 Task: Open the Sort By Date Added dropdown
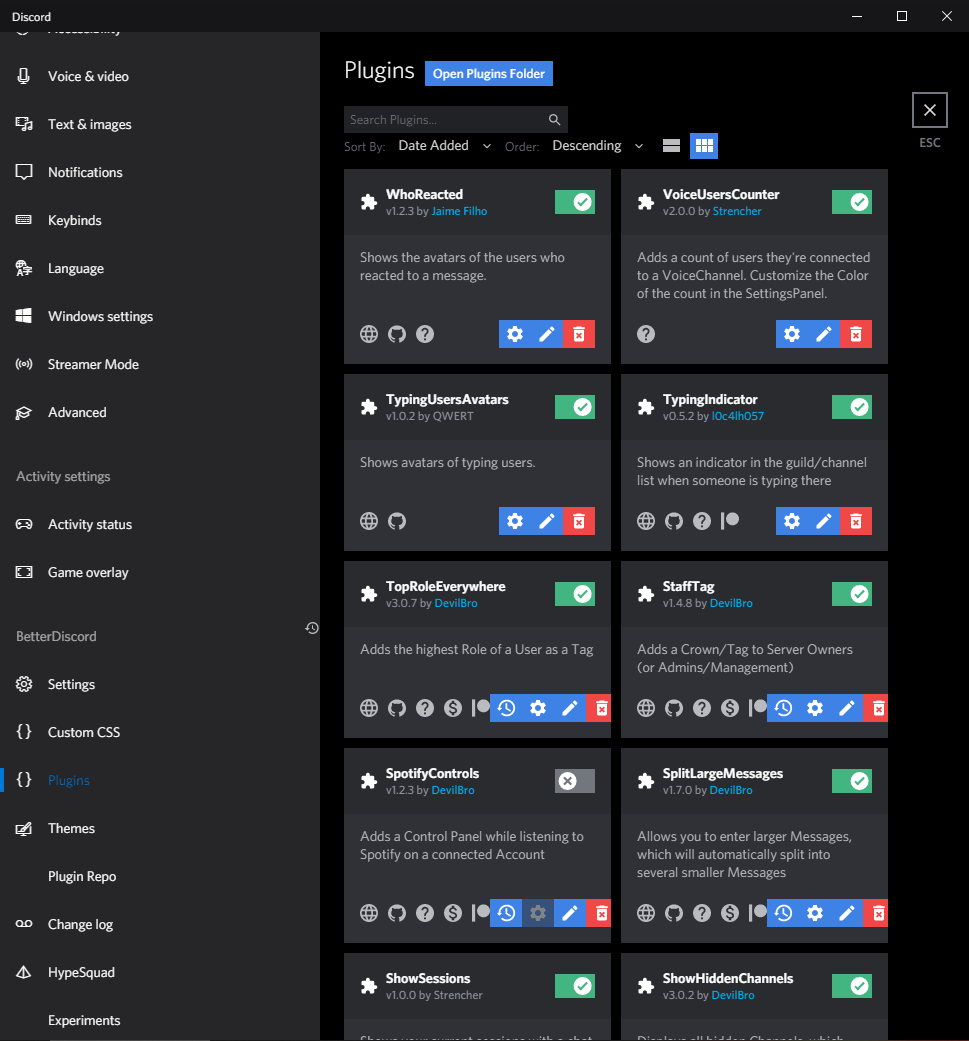coord(444,145)
